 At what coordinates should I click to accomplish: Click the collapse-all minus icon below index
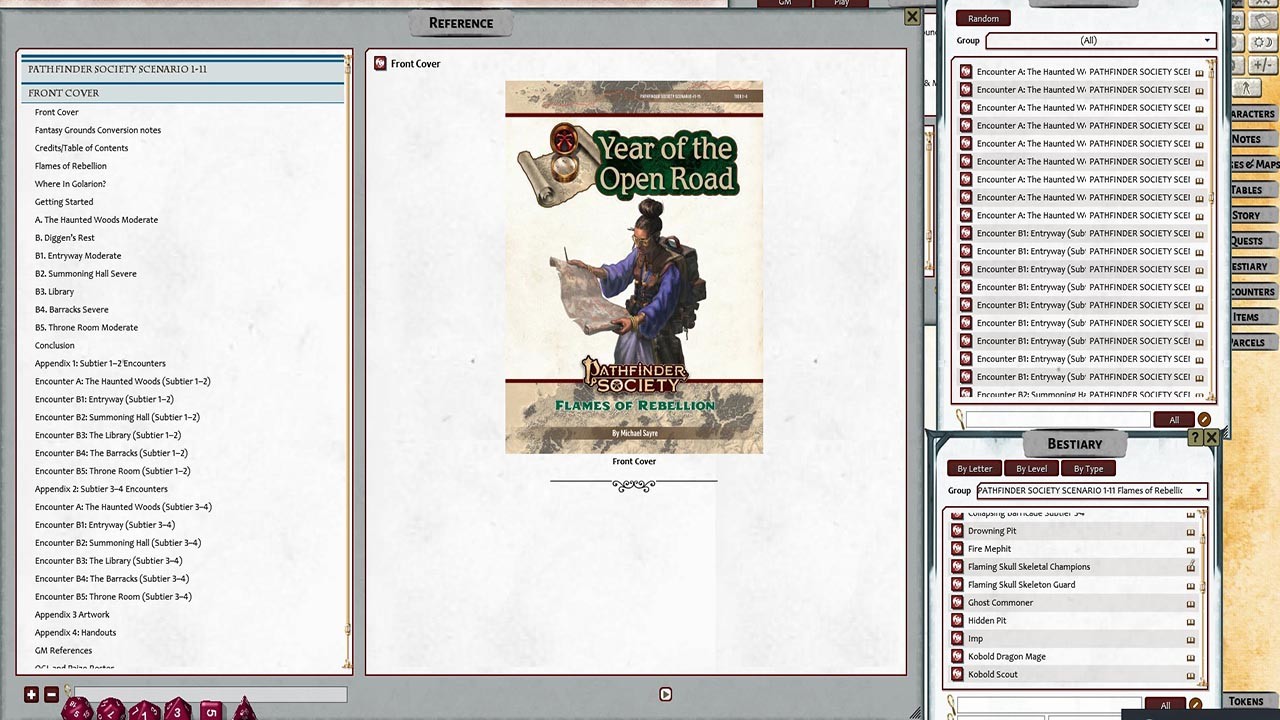51,694
